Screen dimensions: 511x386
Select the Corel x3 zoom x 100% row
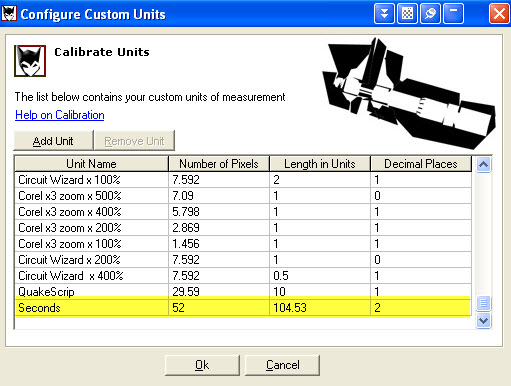(x=243, y=244)
